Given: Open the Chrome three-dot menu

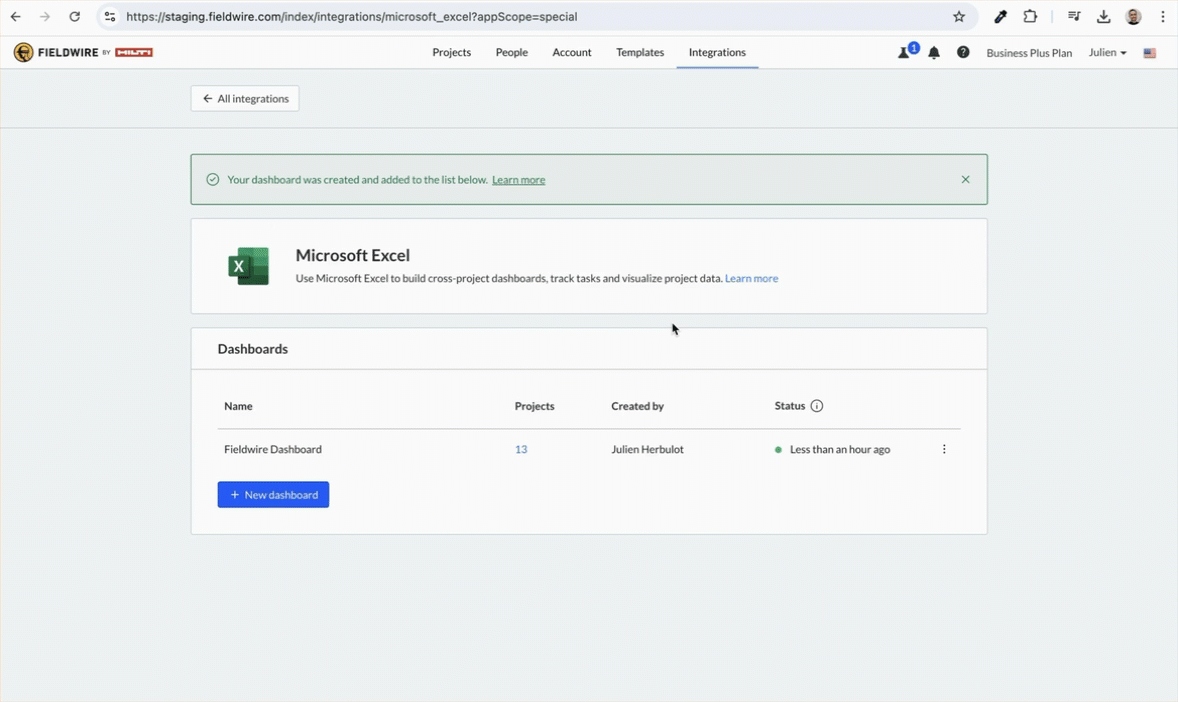Looking at the screenshot, I should tap(1163, 17).
